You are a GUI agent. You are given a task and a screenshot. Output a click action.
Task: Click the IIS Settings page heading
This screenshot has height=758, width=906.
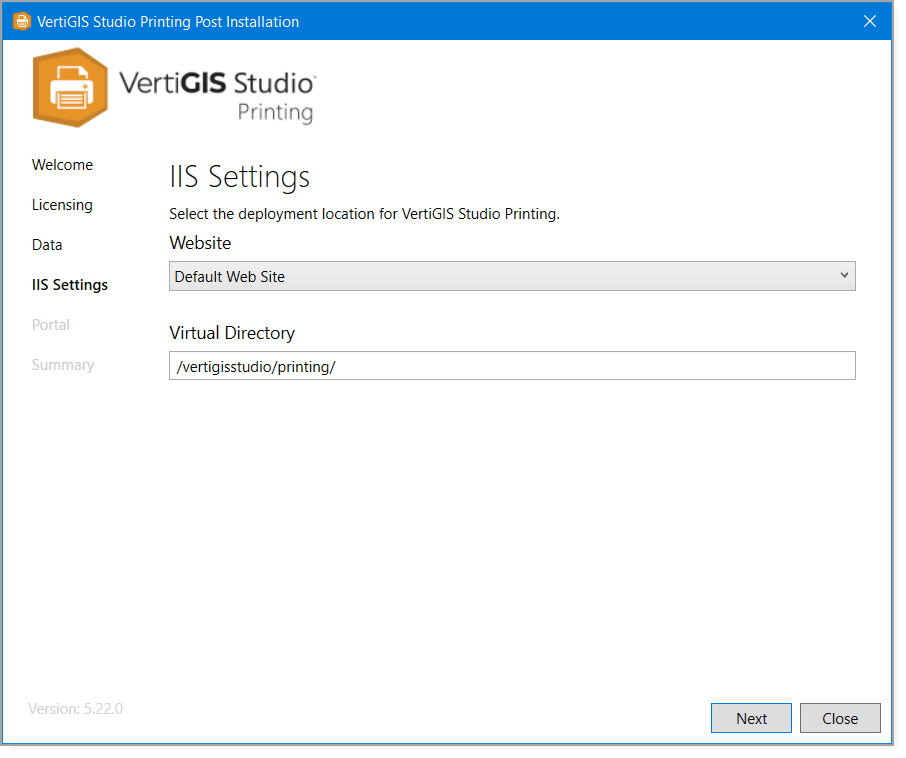click(239, 177)
